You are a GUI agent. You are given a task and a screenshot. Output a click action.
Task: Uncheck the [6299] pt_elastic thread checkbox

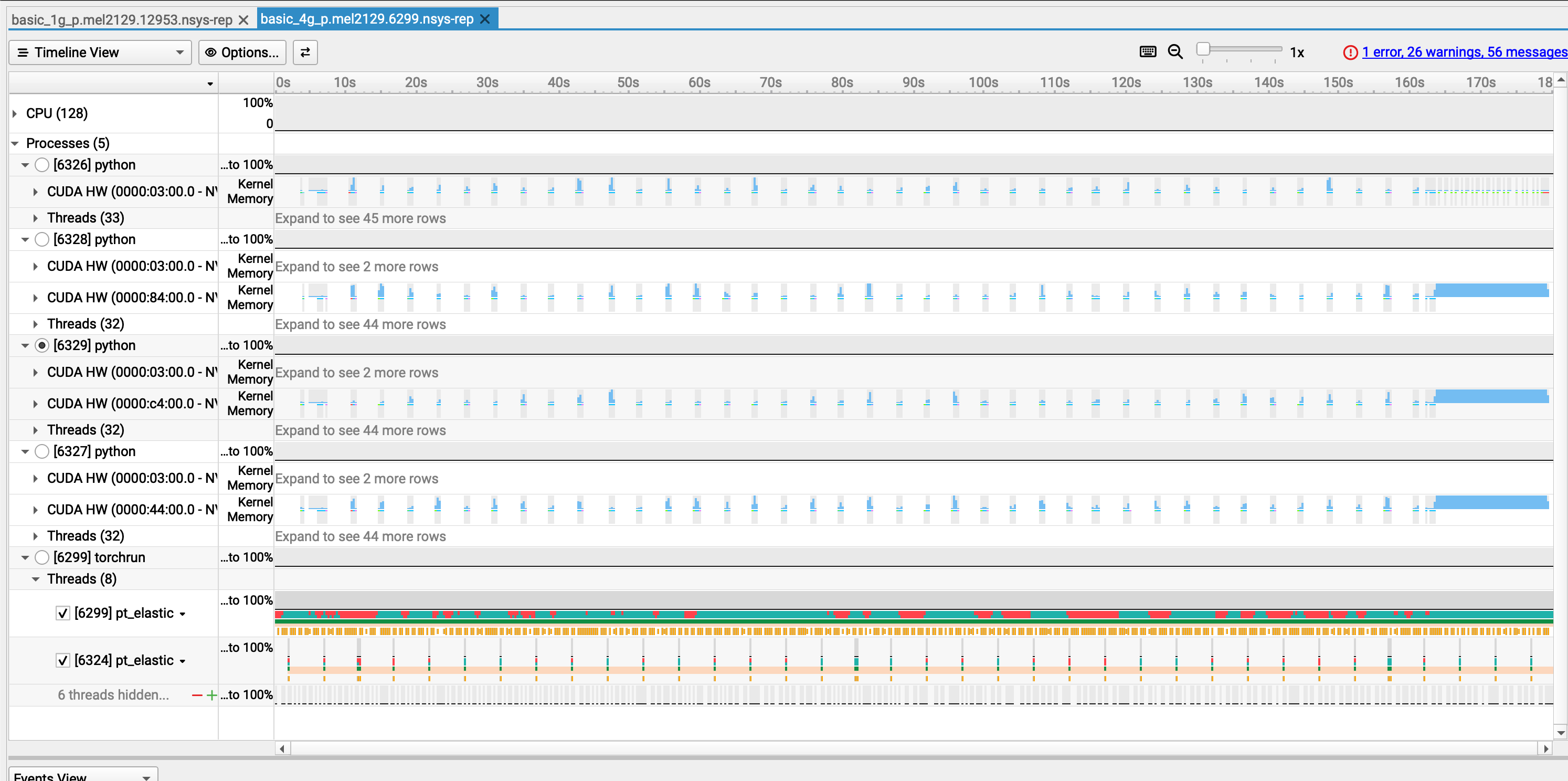click(x=62, y=613)
